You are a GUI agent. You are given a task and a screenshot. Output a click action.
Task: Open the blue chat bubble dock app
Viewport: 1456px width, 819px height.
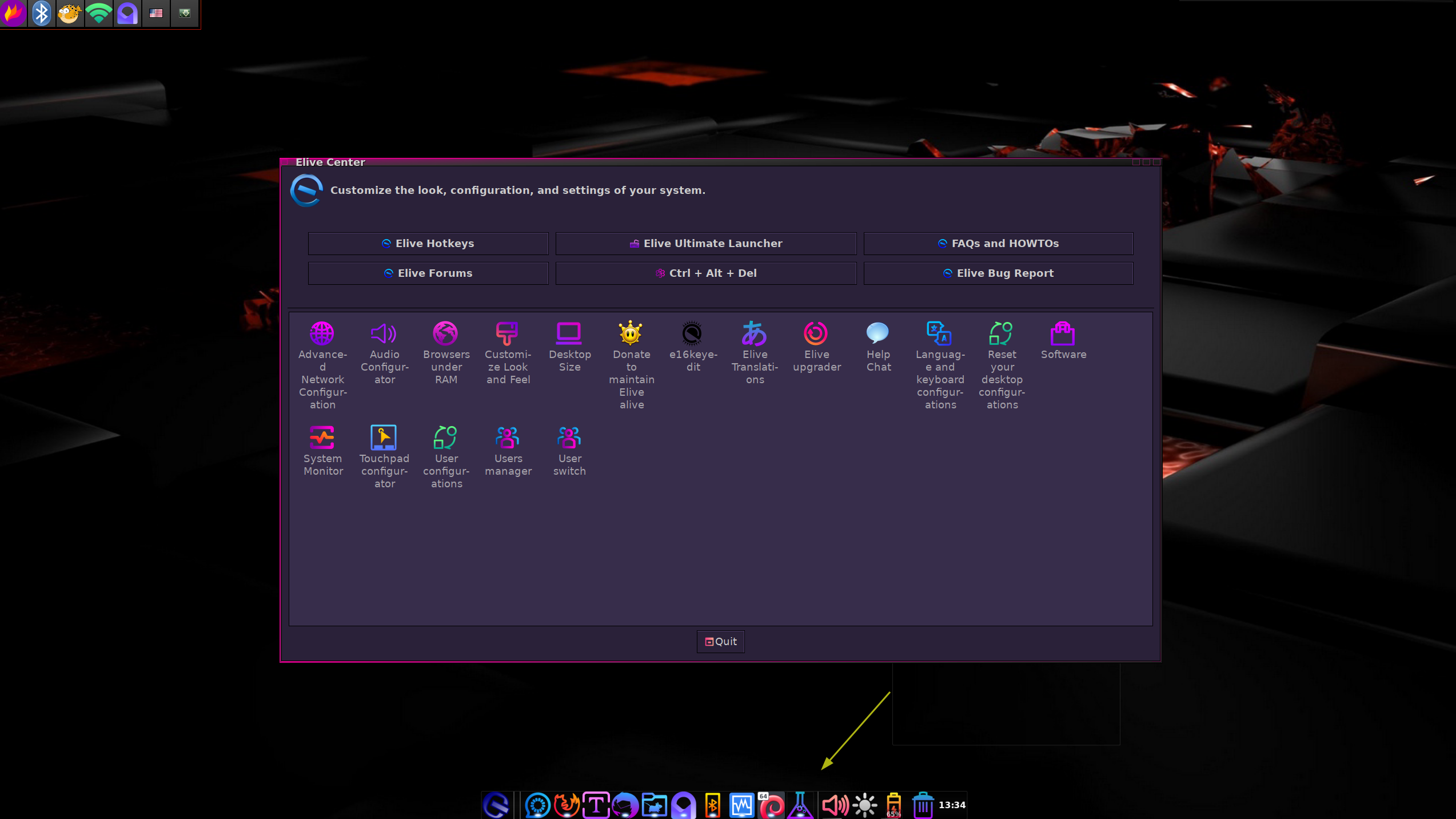pyautogui.click(x=537, y=805)
